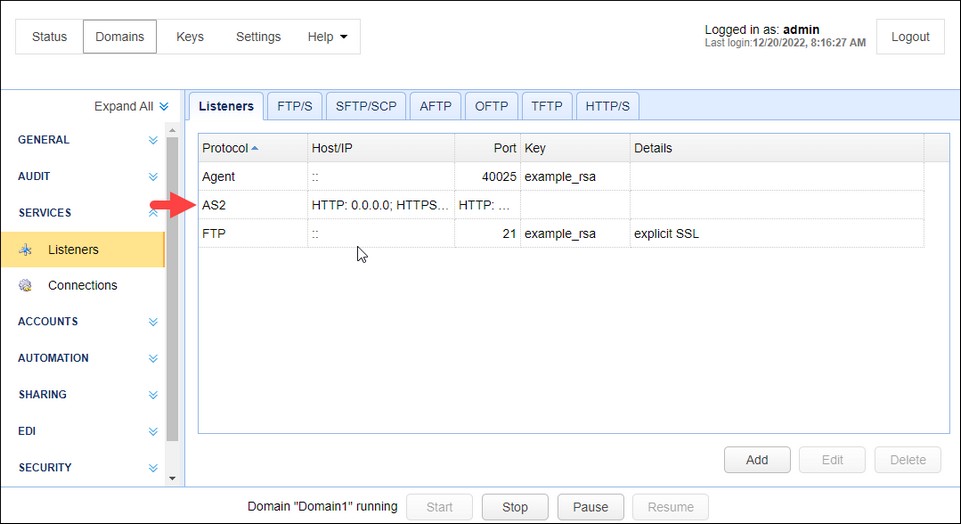961x524 pixels.
Task: Switch to the SFTP/SCP tab
Action: click(366, 106)
